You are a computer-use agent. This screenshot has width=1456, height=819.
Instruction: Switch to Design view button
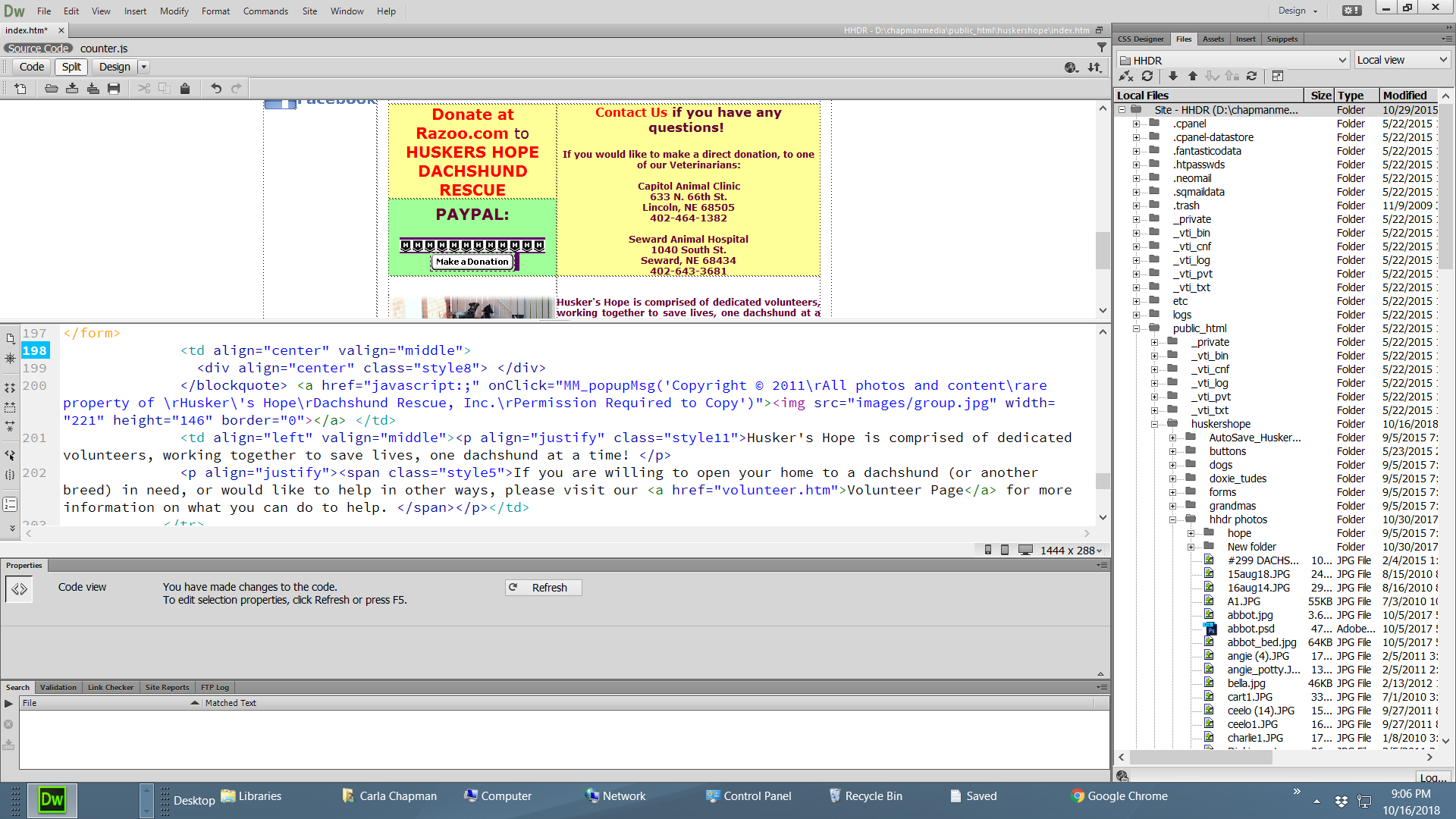pyautogui.click(x=115, y=67)
